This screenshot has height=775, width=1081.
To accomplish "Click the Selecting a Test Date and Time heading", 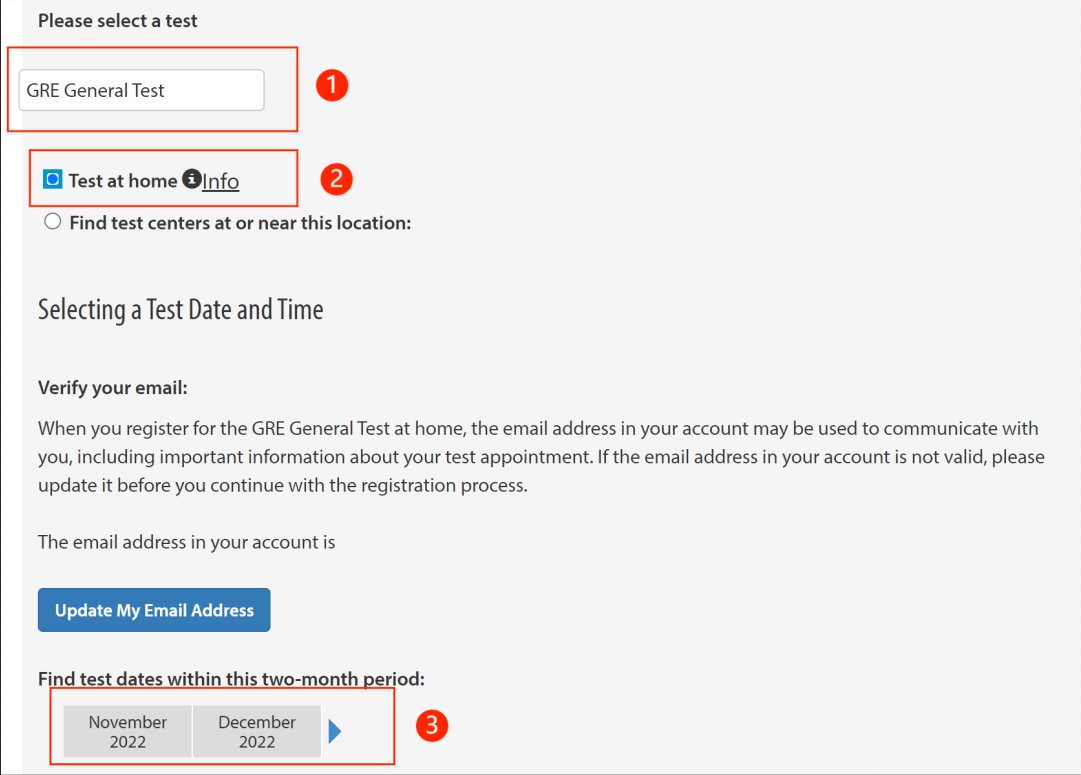I will click(181, 310).
